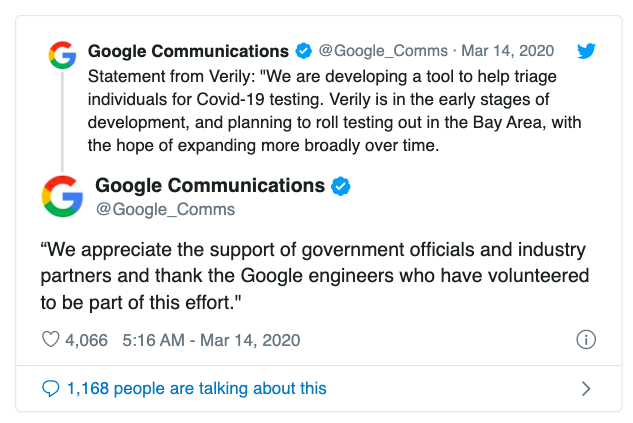Image resolution: width=633 pixels, height=423 pixels.
Task: Click the Twitter bird logo
Action: click(588, 51)
